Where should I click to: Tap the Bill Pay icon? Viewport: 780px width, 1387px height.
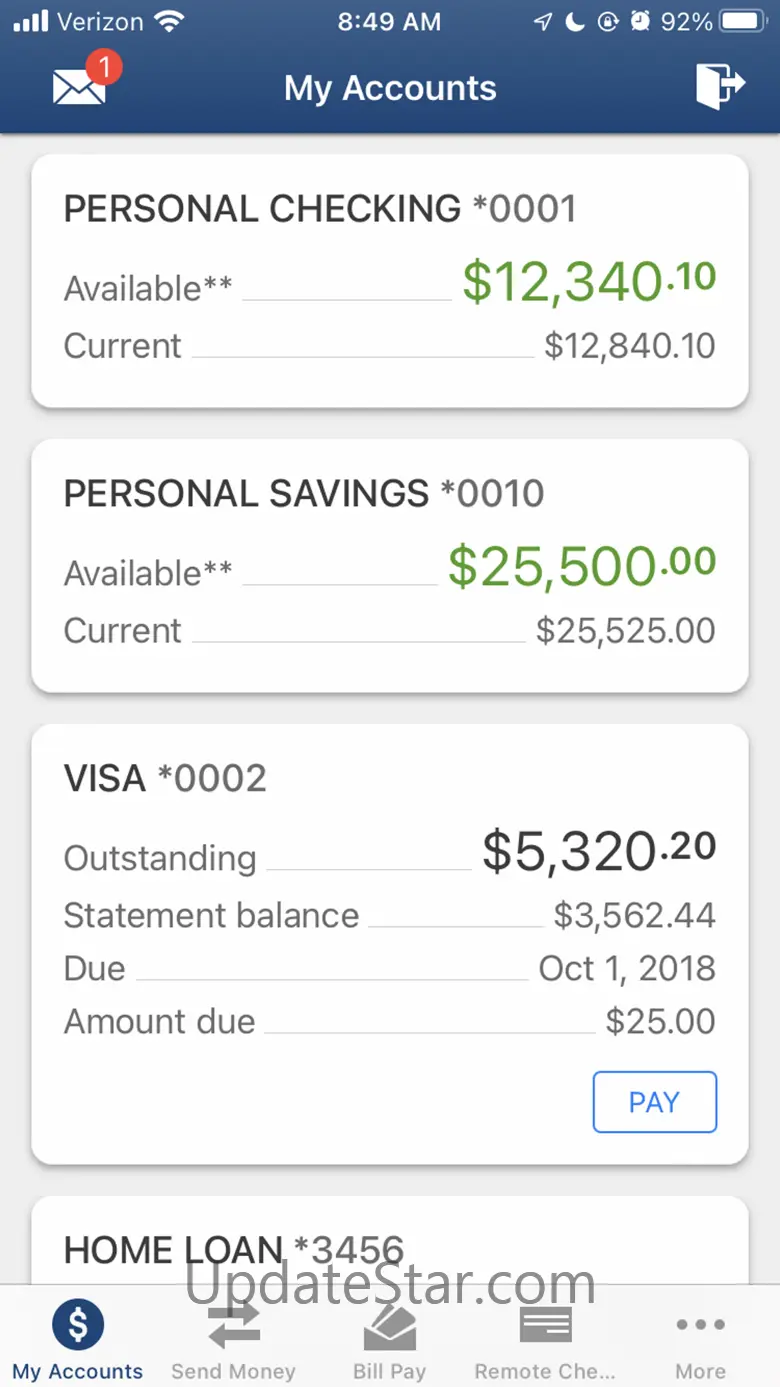(x=389, y=1325)
